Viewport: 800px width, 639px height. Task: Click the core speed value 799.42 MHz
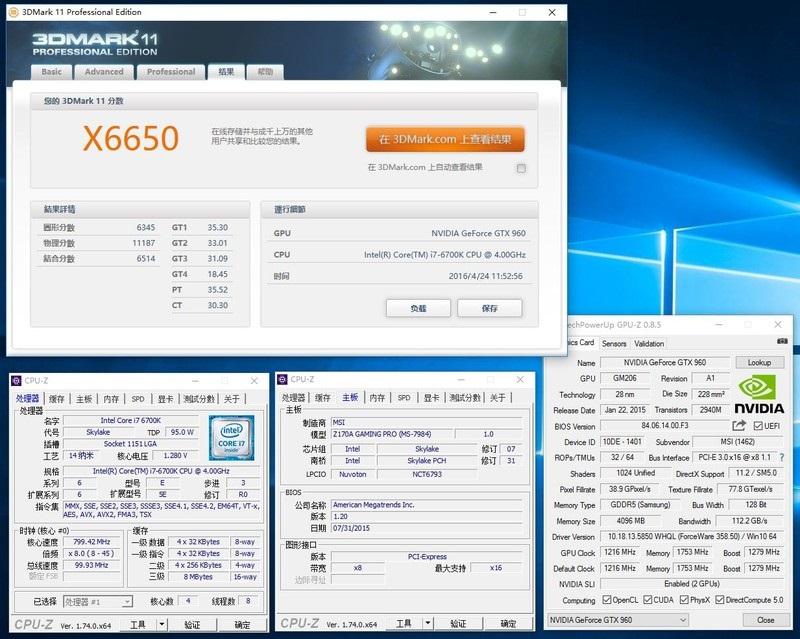(91, 542)
